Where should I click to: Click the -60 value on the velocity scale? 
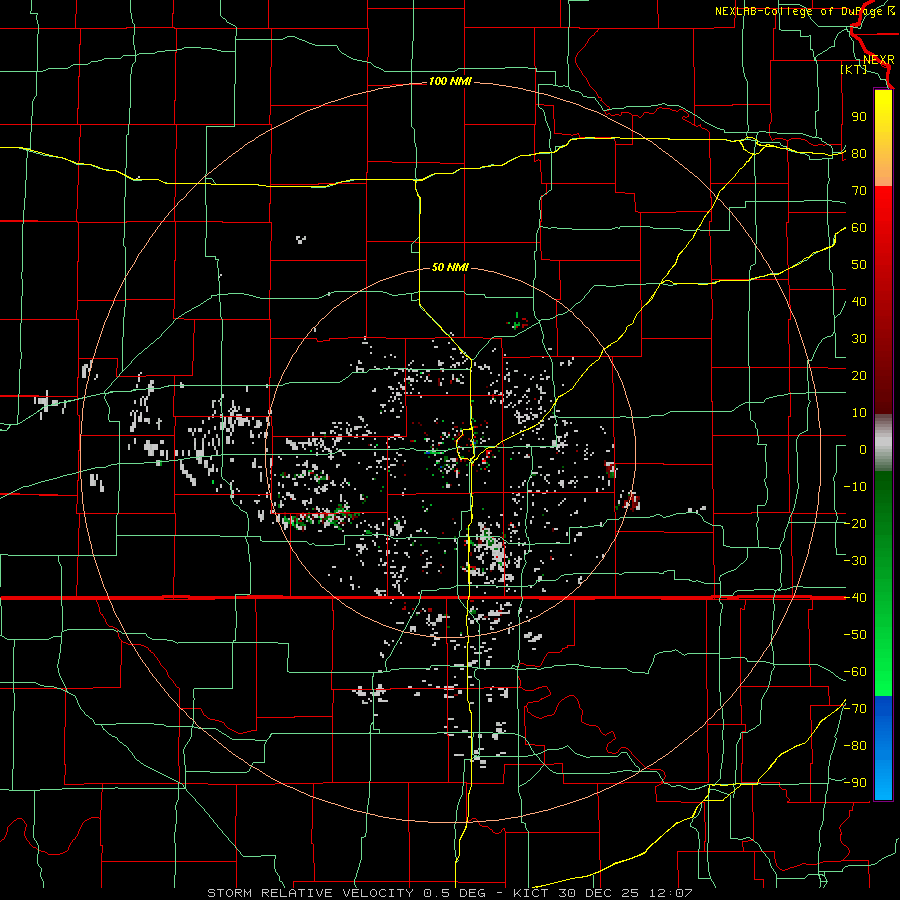(x=855, y=672)
